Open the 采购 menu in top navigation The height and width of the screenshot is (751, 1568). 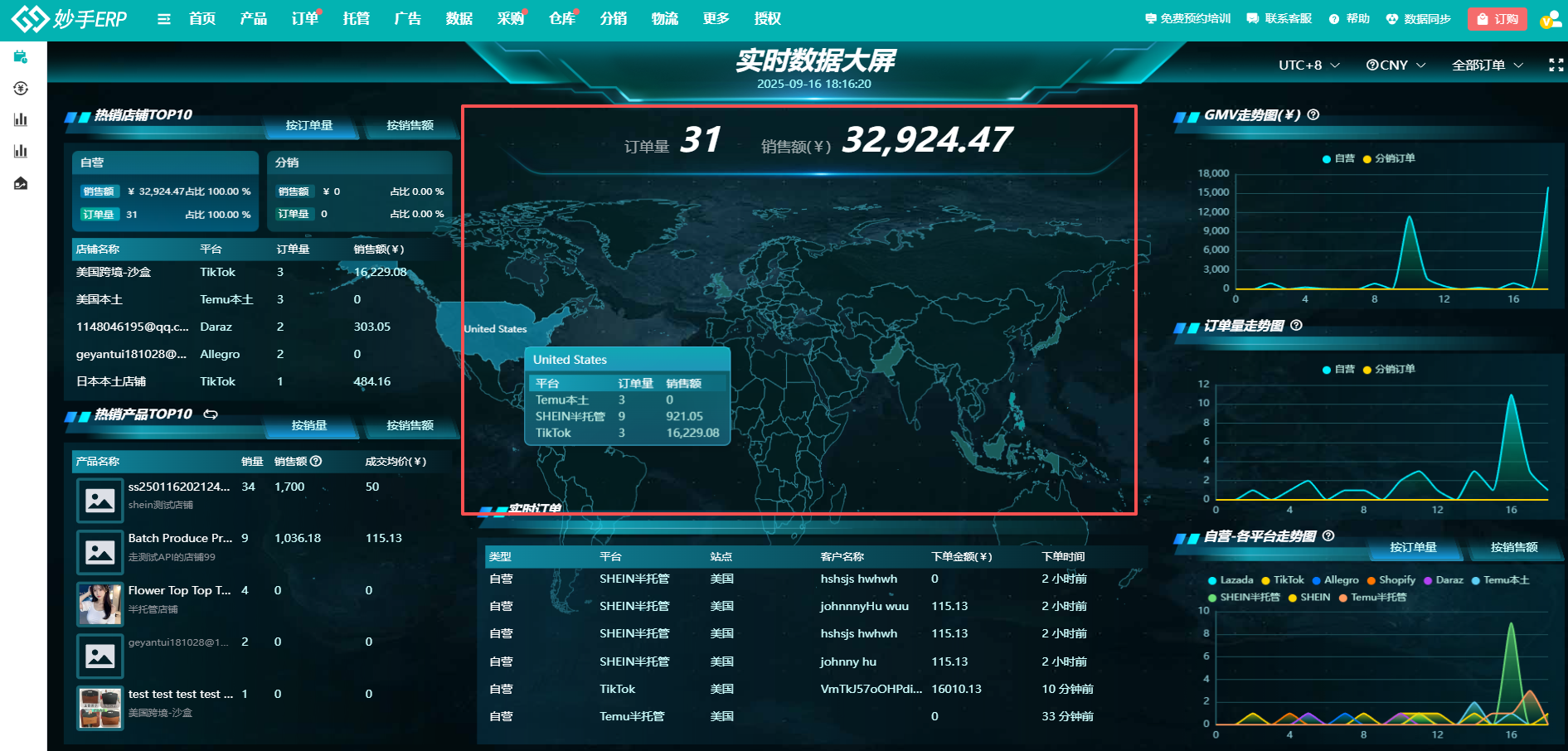(x=511, y=18)
